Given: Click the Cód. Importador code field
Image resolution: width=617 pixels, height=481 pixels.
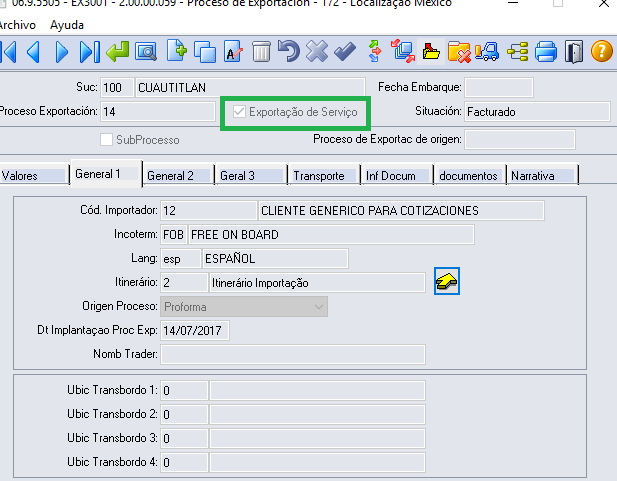Looking at the screenshot, I should coord(209,211).
